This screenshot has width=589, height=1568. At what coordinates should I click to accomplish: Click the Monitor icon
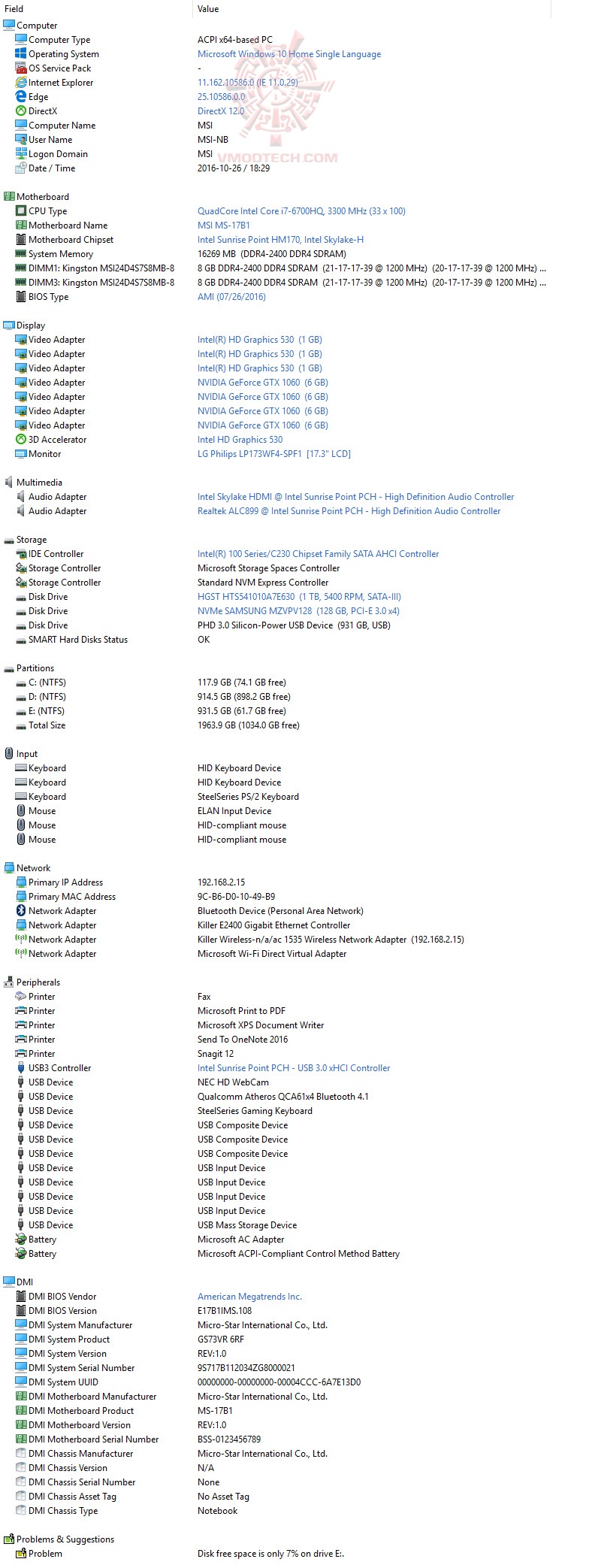(21, 453)
